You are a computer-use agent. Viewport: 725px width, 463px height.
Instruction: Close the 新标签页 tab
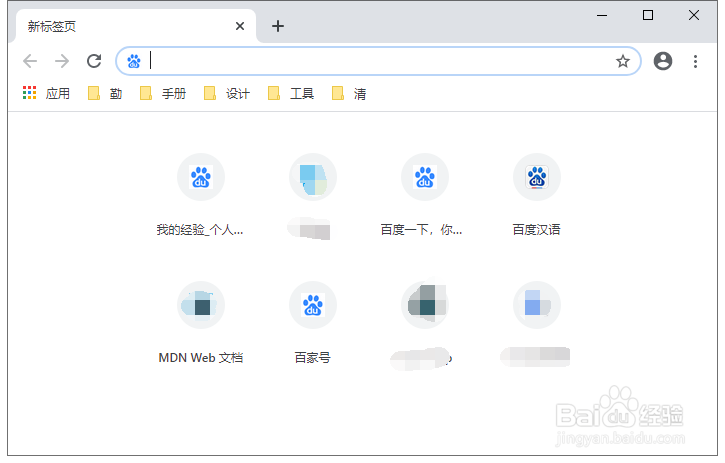240,26
